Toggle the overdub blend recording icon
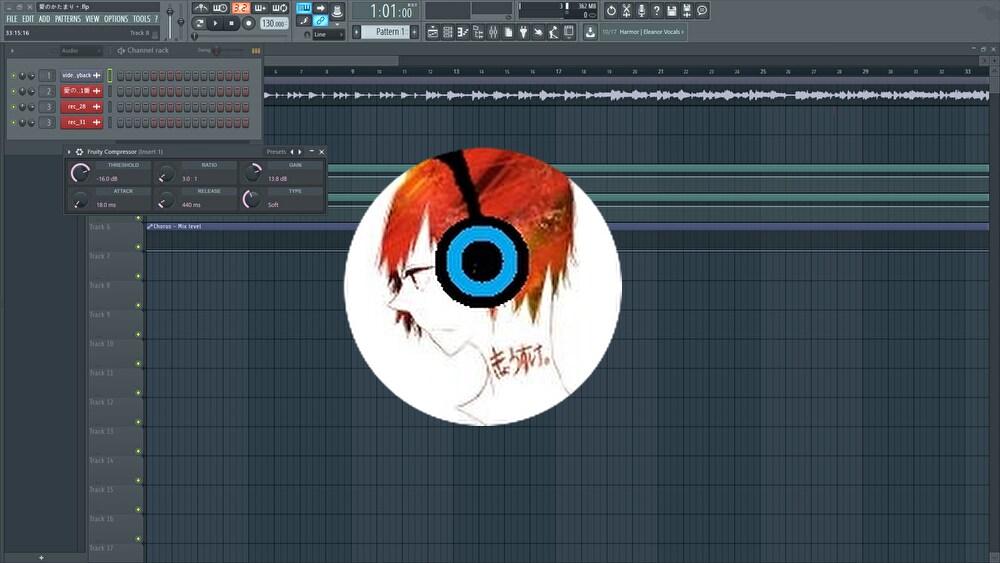 tap(260, 8)
